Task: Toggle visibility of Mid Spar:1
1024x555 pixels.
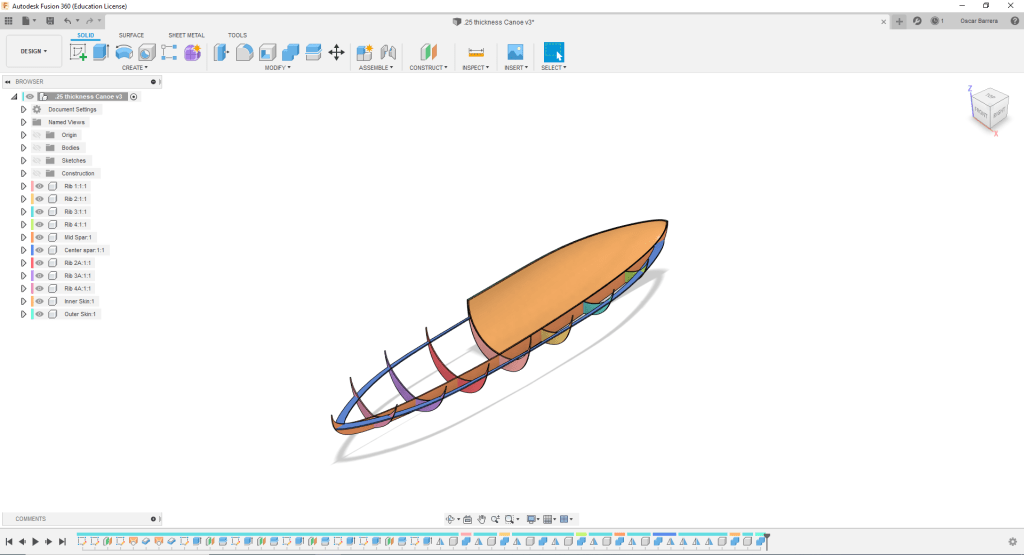Action: (x=40, y=237)
